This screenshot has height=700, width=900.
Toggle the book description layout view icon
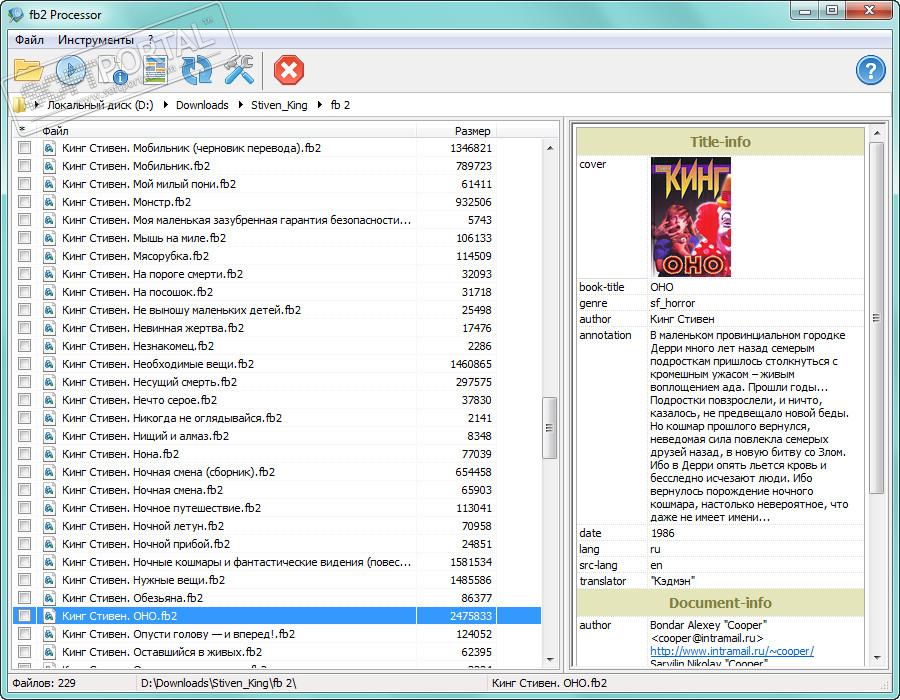[x=155, y=71]
